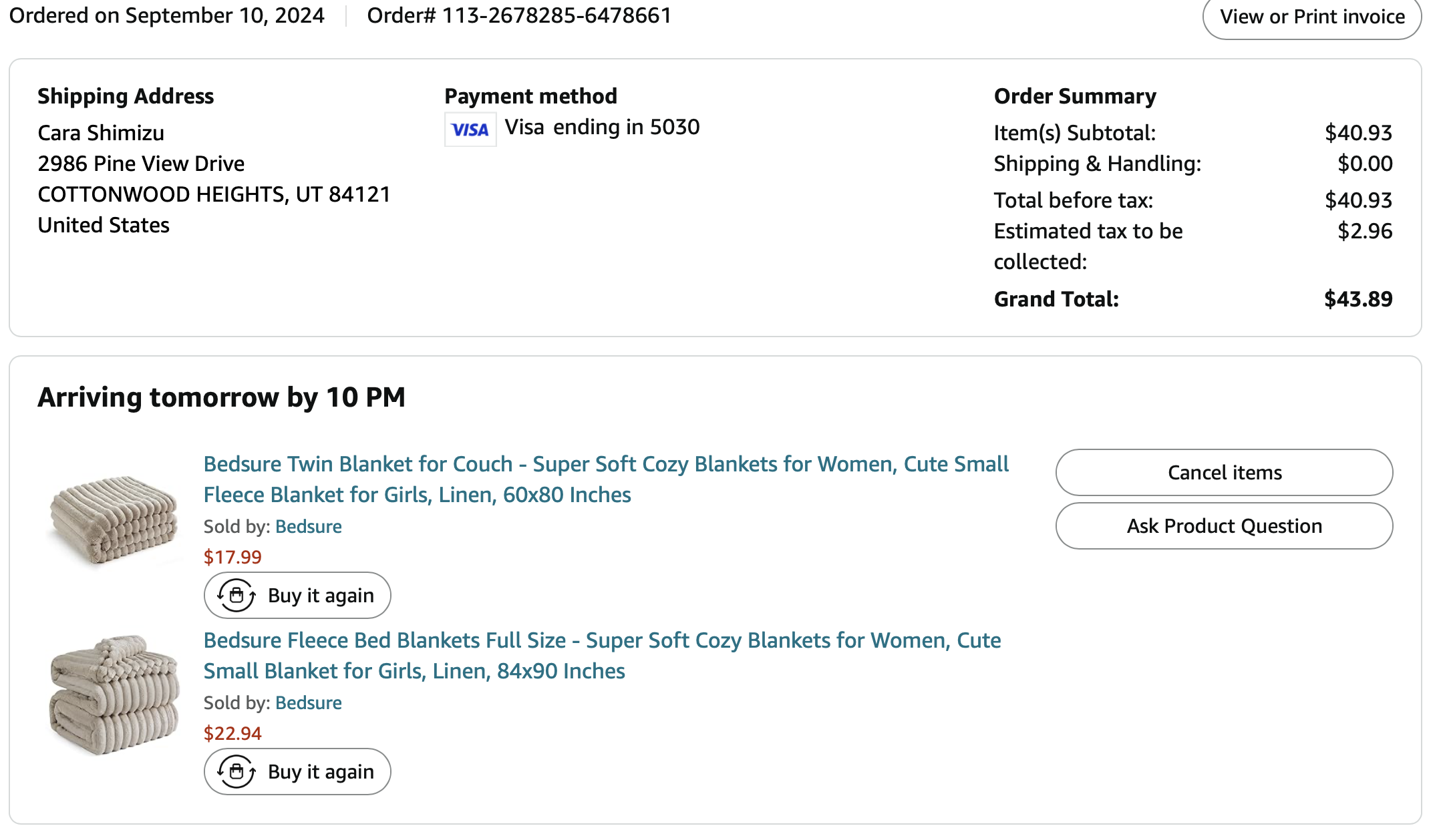1439x840 pixels.
Task: Click Buy it again label under $22.94 item
Action: [321, 771]
